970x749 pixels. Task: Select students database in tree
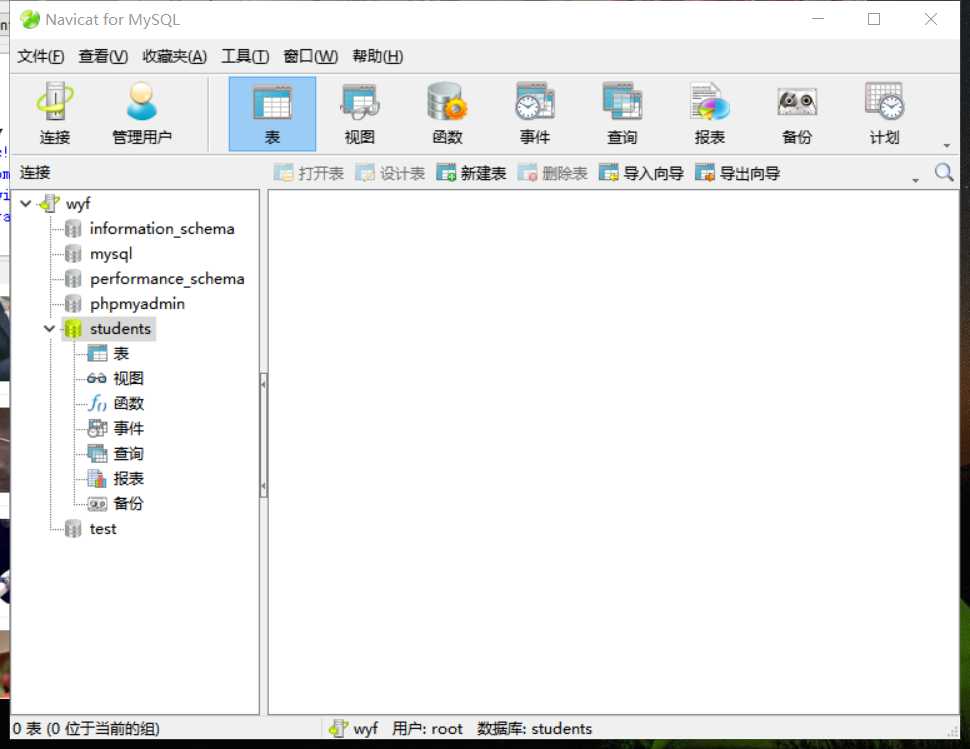click(120, 328)
